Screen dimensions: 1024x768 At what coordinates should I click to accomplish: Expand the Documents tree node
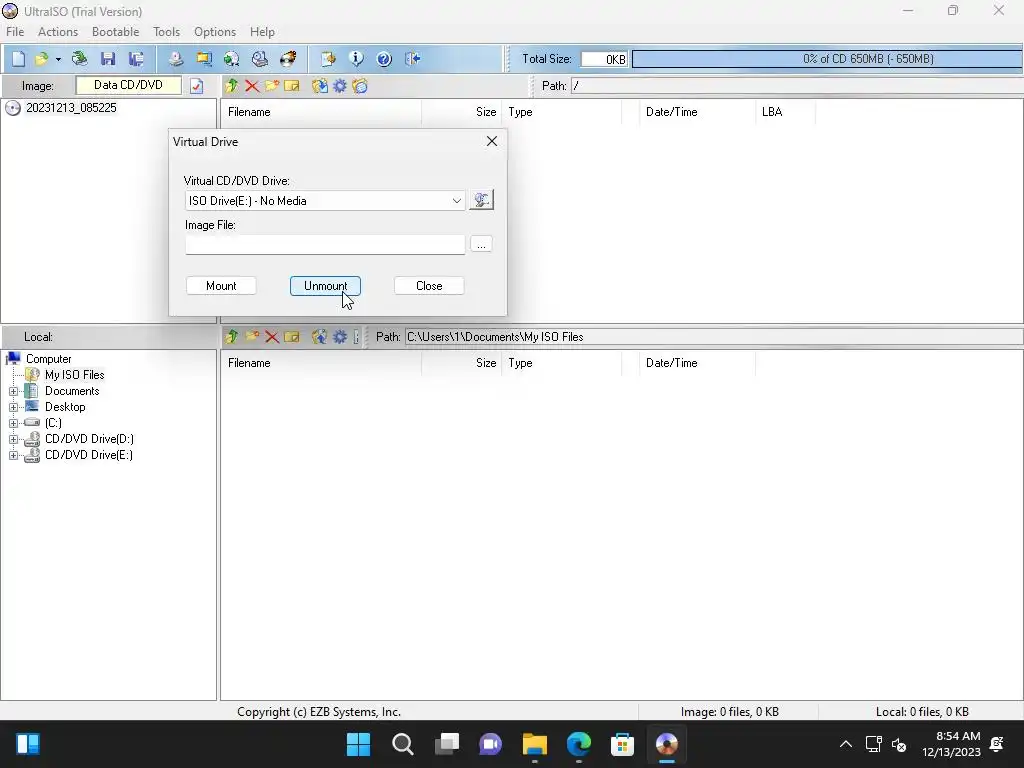13,391
